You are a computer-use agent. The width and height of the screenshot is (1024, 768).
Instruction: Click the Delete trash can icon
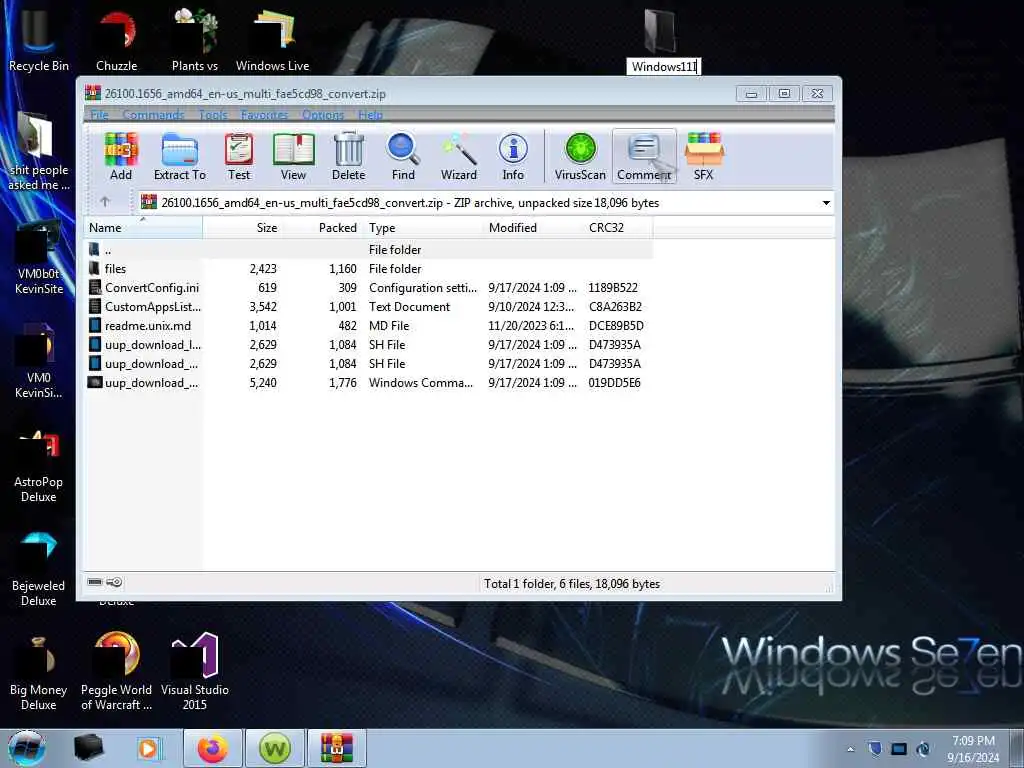pos(349,157)
